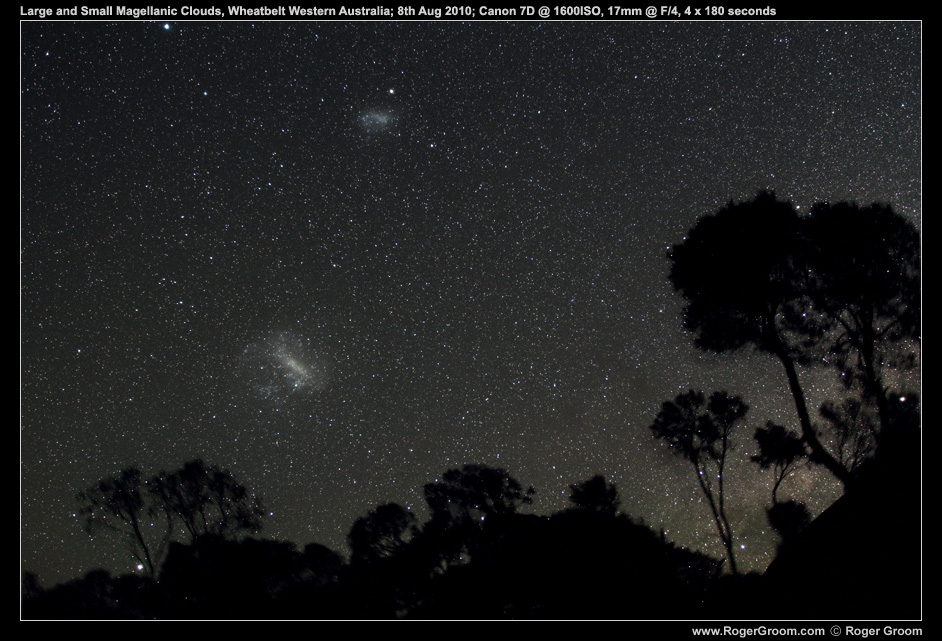Click the www.RogerGroom.com website text
Viewport: 942px width, 641px height.
(x=758, y=631)
